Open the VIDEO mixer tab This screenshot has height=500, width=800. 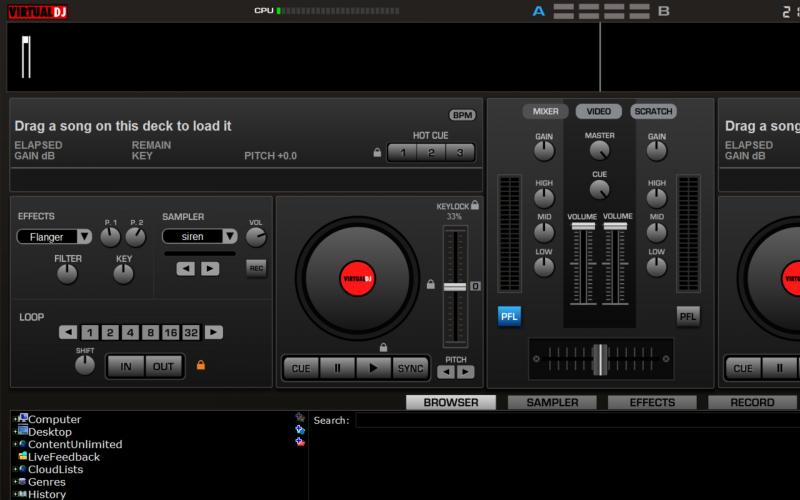(x=598, y=111)
